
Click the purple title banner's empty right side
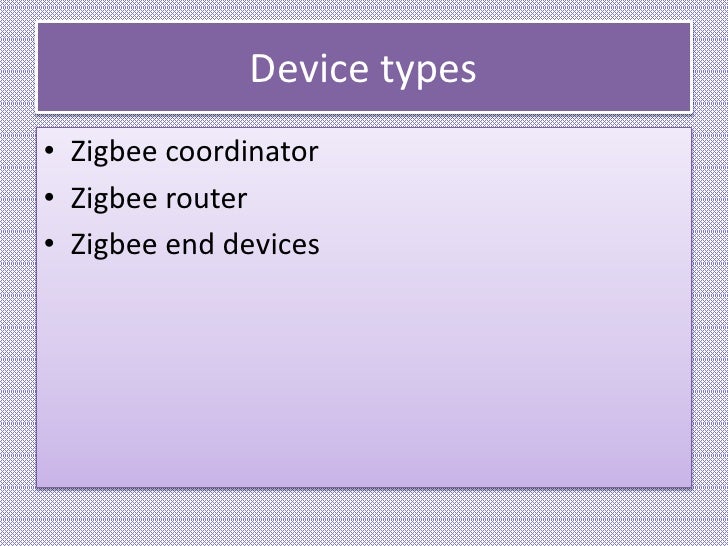585,67
